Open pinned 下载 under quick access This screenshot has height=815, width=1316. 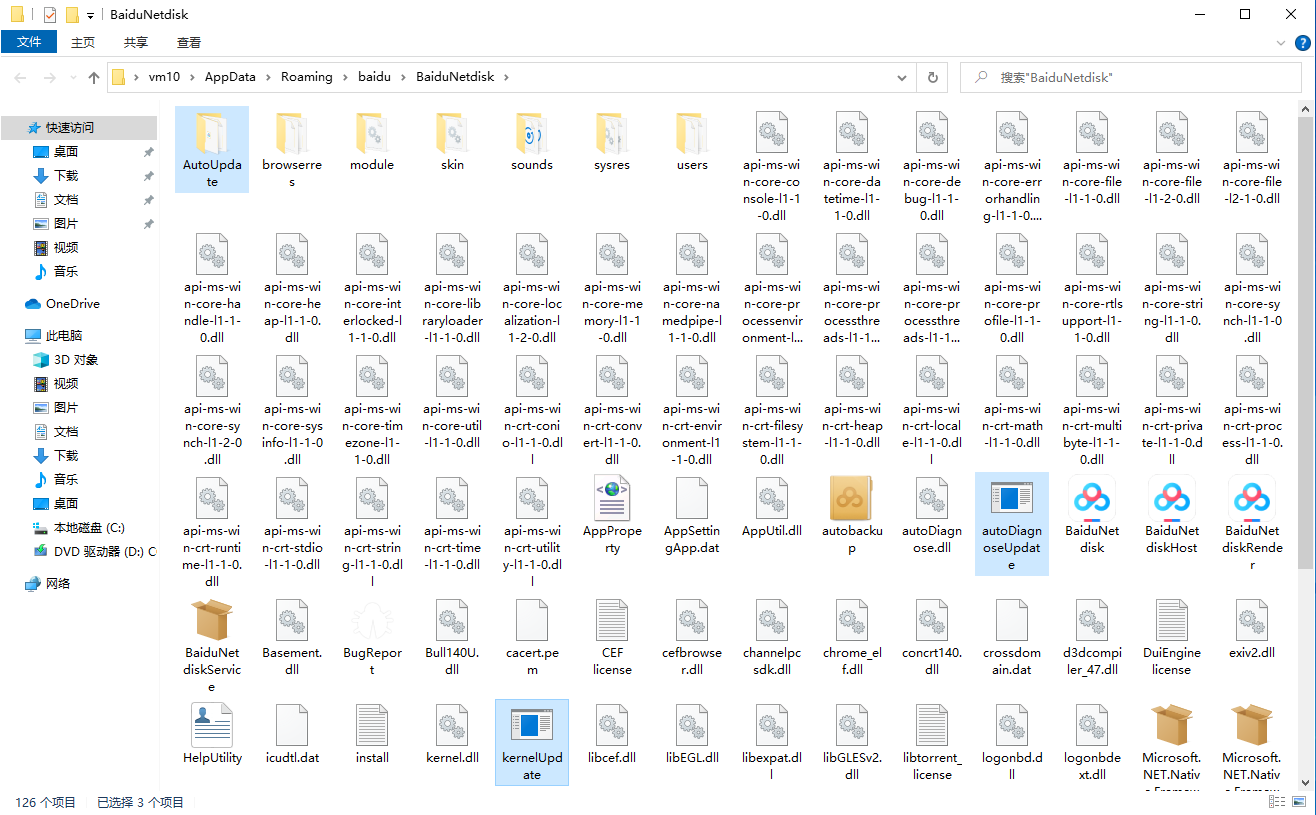pyautogui.click(x=66, y=176)
